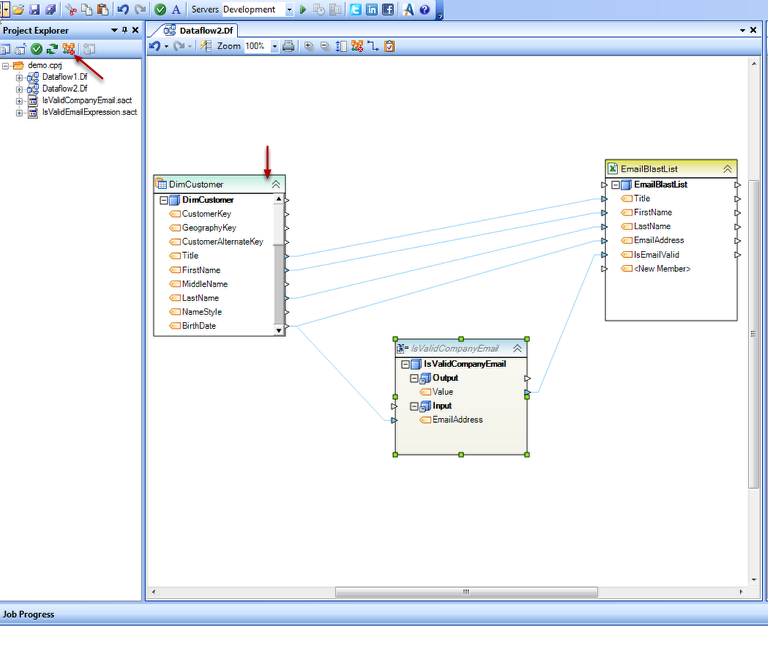The height and width of the screenshot is (646, 768).
Task: Collapse the Output node in IsValidCompanyEmail
Action: click(414, 378)
